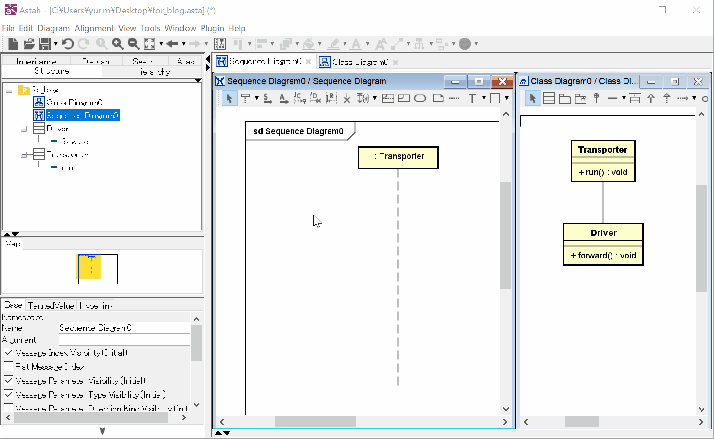Click the Transporter lifeline box in sequence diagram
The width and height of the screenshot is (714, 439).
(x=397, y=156)
